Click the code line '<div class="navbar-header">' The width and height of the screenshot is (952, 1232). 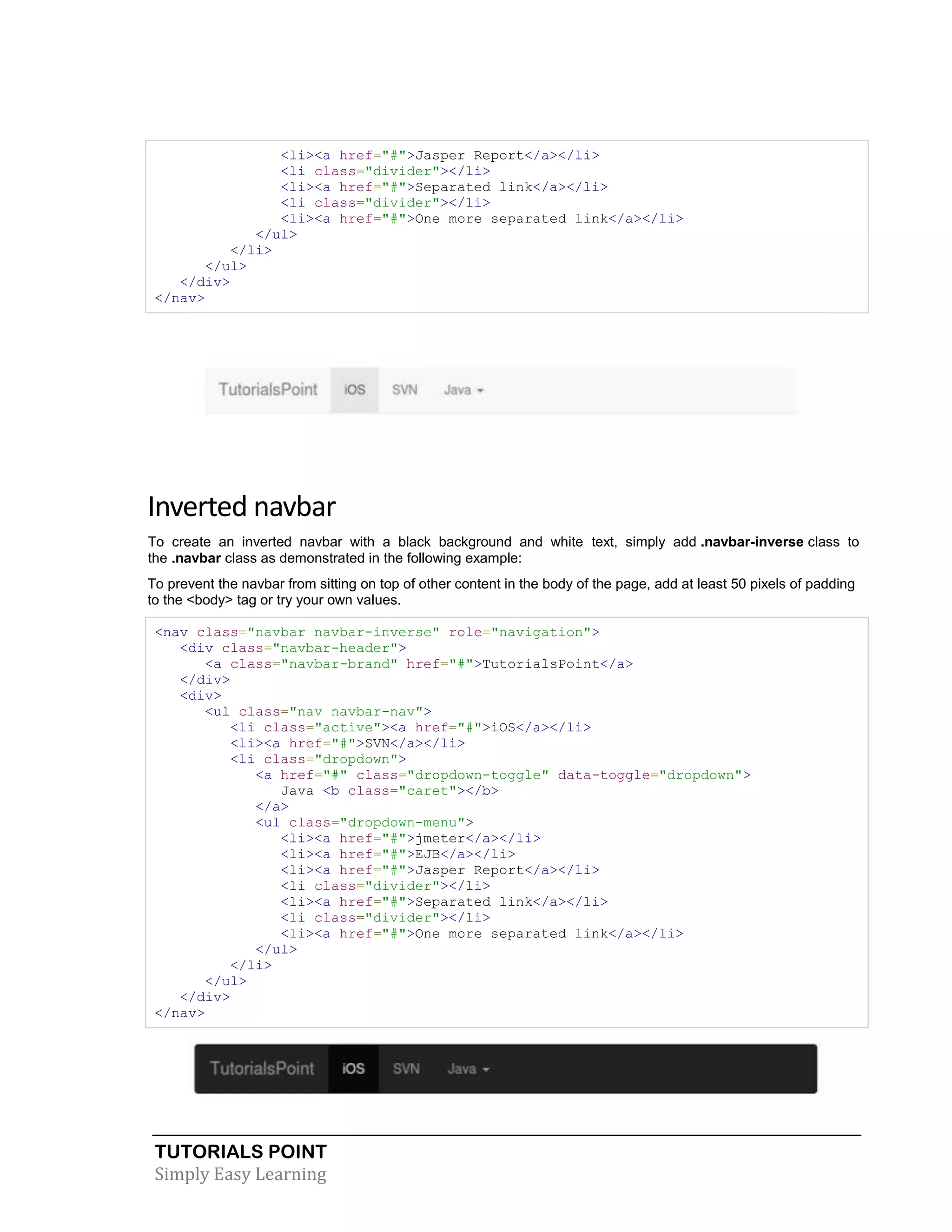[293, 648]
